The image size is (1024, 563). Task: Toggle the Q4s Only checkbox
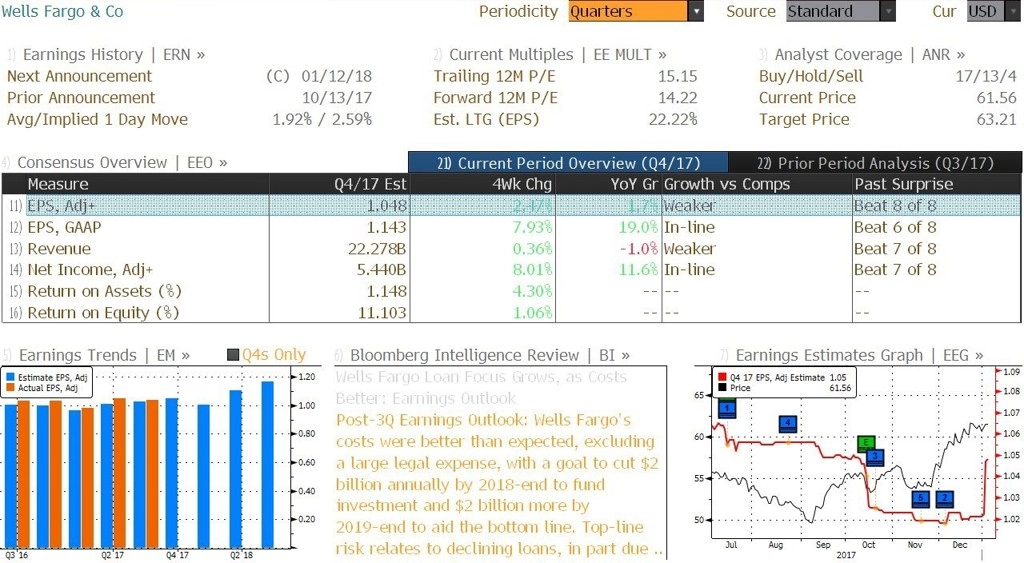pyautogui.click(x=233, y=355)
